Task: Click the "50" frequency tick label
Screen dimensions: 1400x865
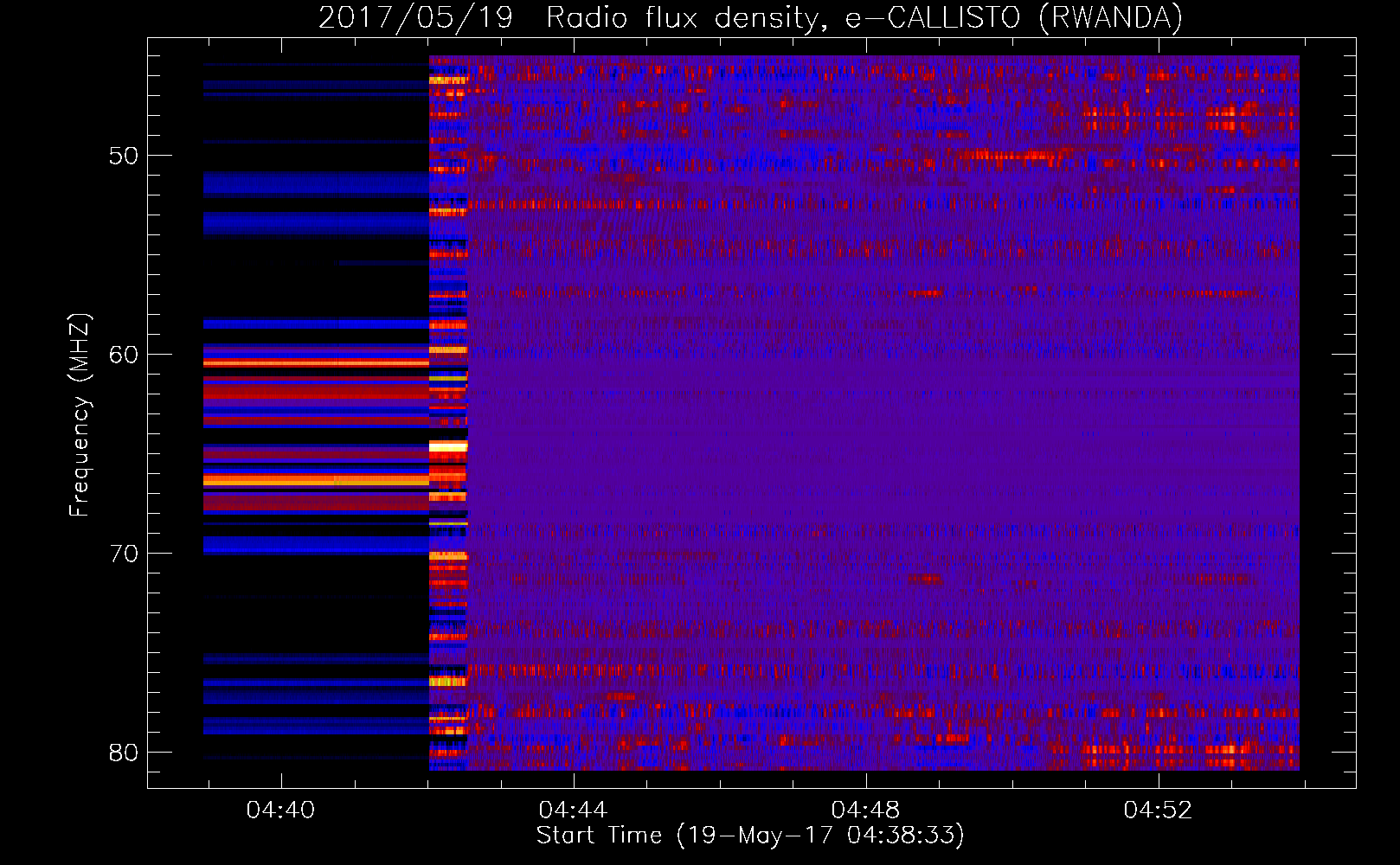Action: click(124, 156)
